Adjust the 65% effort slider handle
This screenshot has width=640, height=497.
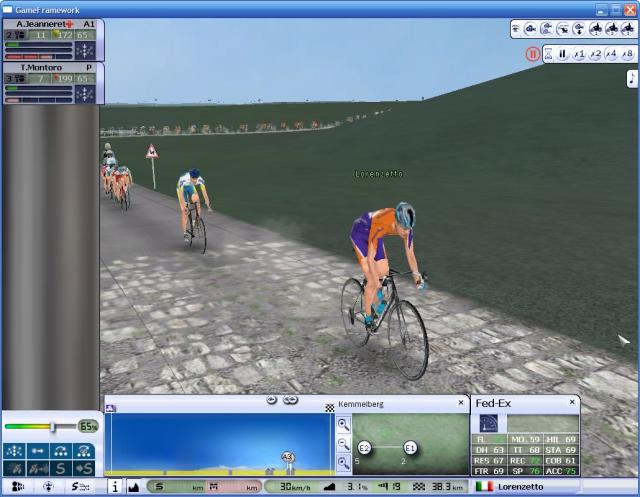tap(52, 427)
